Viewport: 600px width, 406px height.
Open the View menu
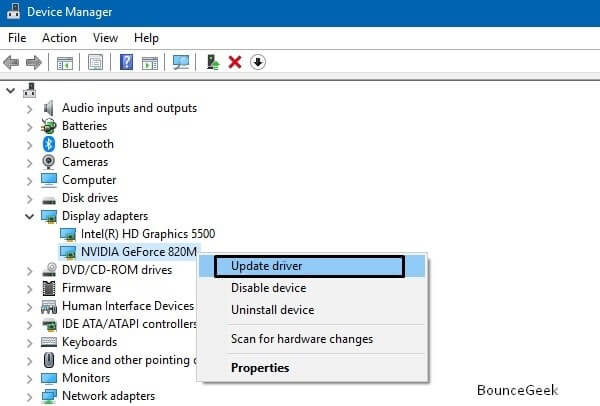point(105,38)
